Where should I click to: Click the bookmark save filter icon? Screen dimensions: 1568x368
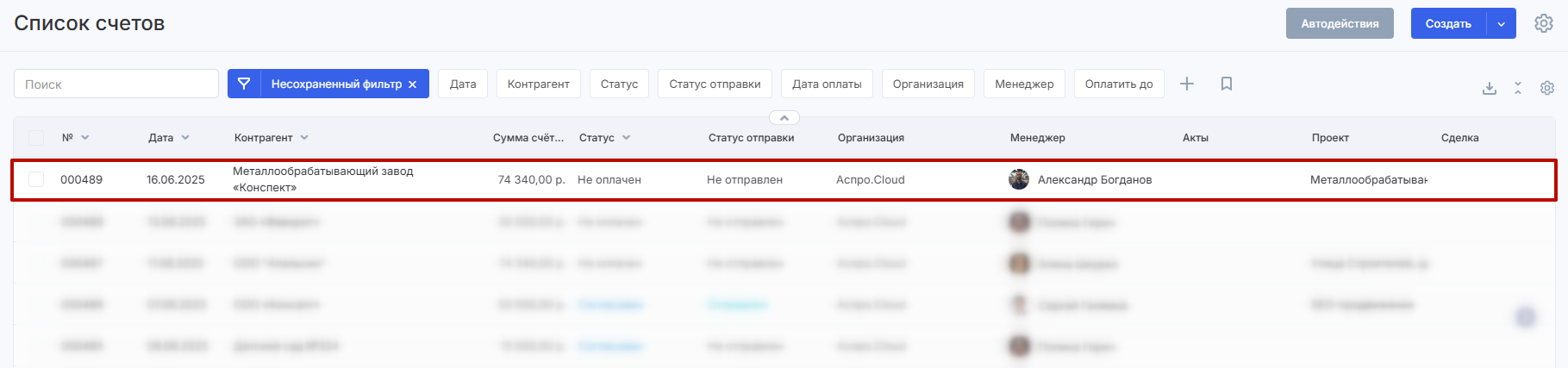pos(1227,84)
